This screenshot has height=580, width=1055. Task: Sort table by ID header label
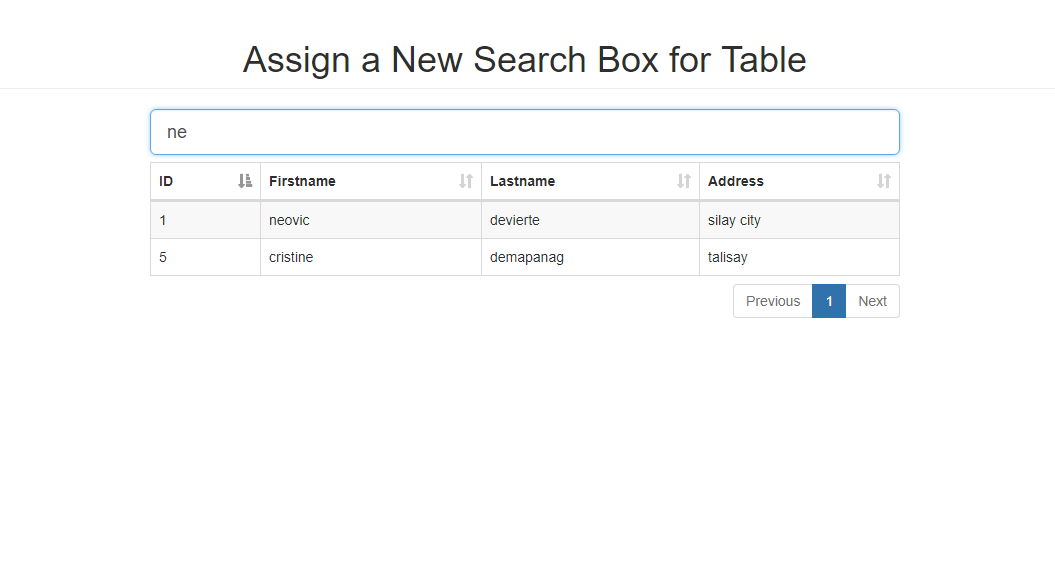pyautogui.click(x=166, y=181)
